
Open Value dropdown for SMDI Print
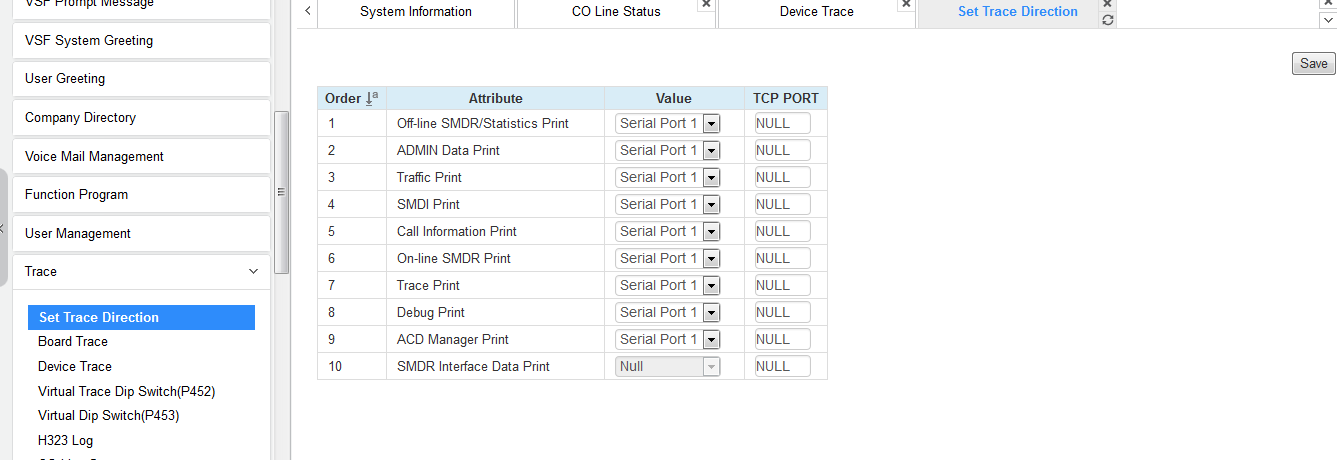711,205
